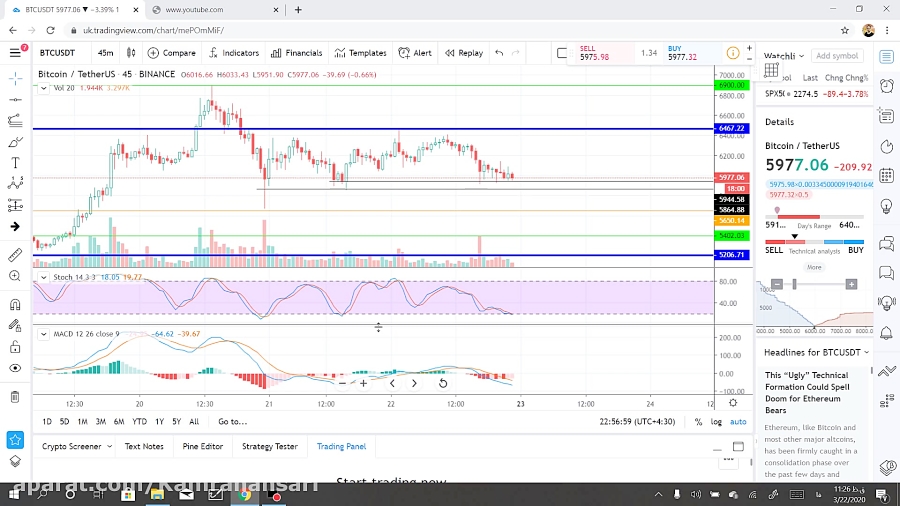Screen dimensions: 900x506
Task: Toggle auto scale mode
Action: click(x=738, y=422)
